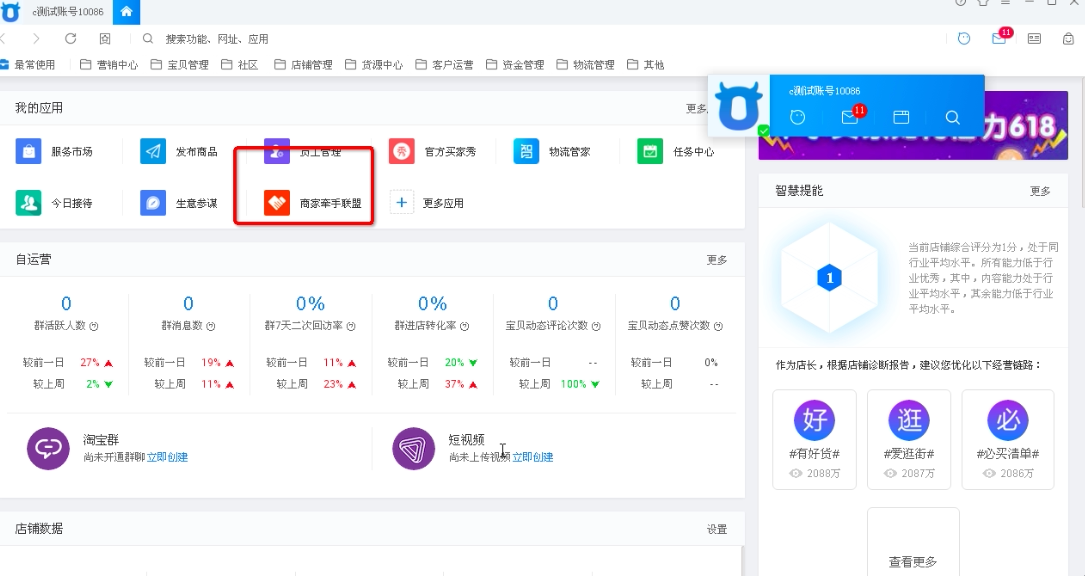Open the 其他 folder menu

[x=646, y=64]
